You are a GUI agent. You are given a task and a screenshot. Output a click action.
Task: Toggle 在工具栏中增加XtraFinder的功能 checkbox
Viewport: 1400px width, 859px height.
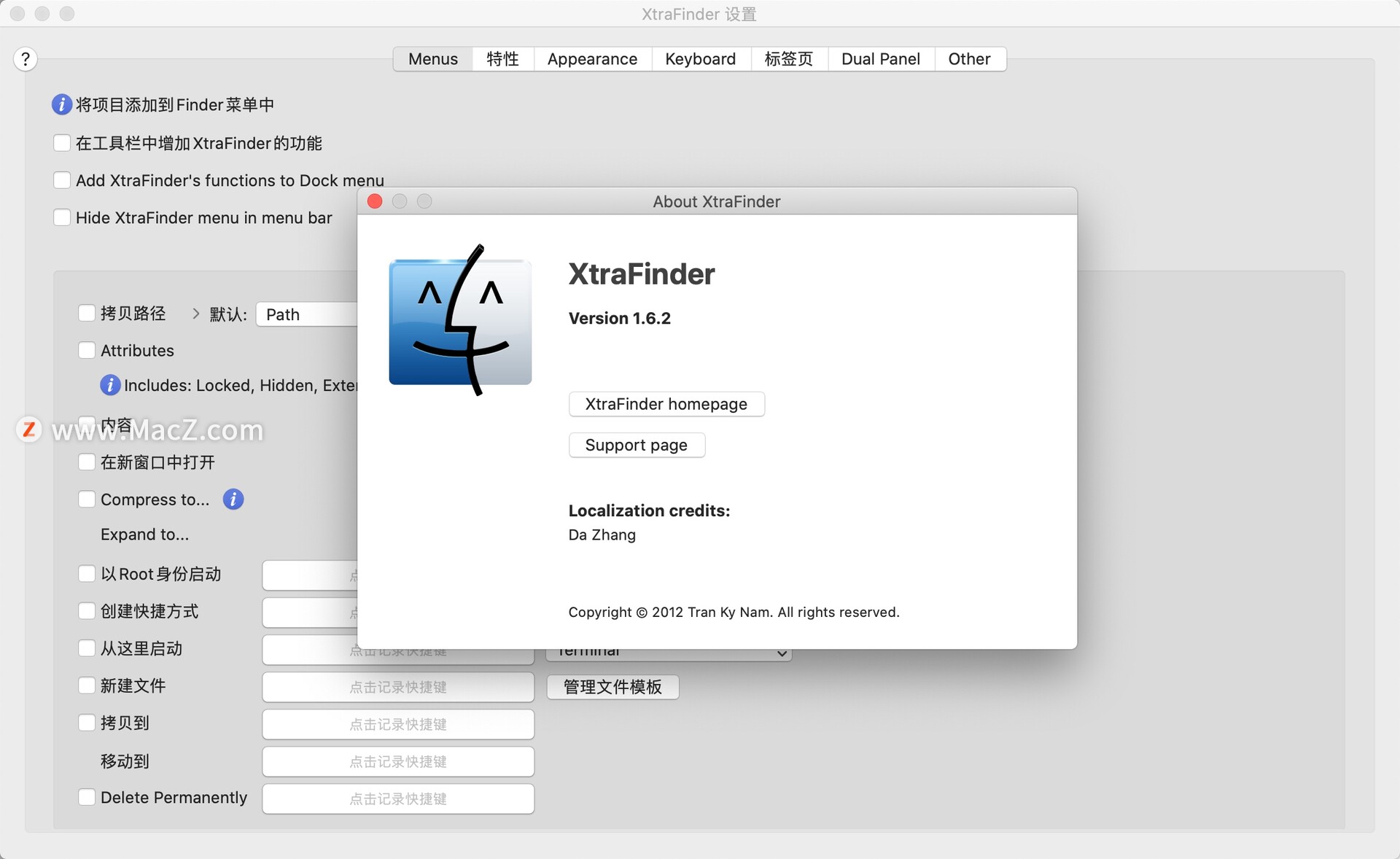point(62,143)
